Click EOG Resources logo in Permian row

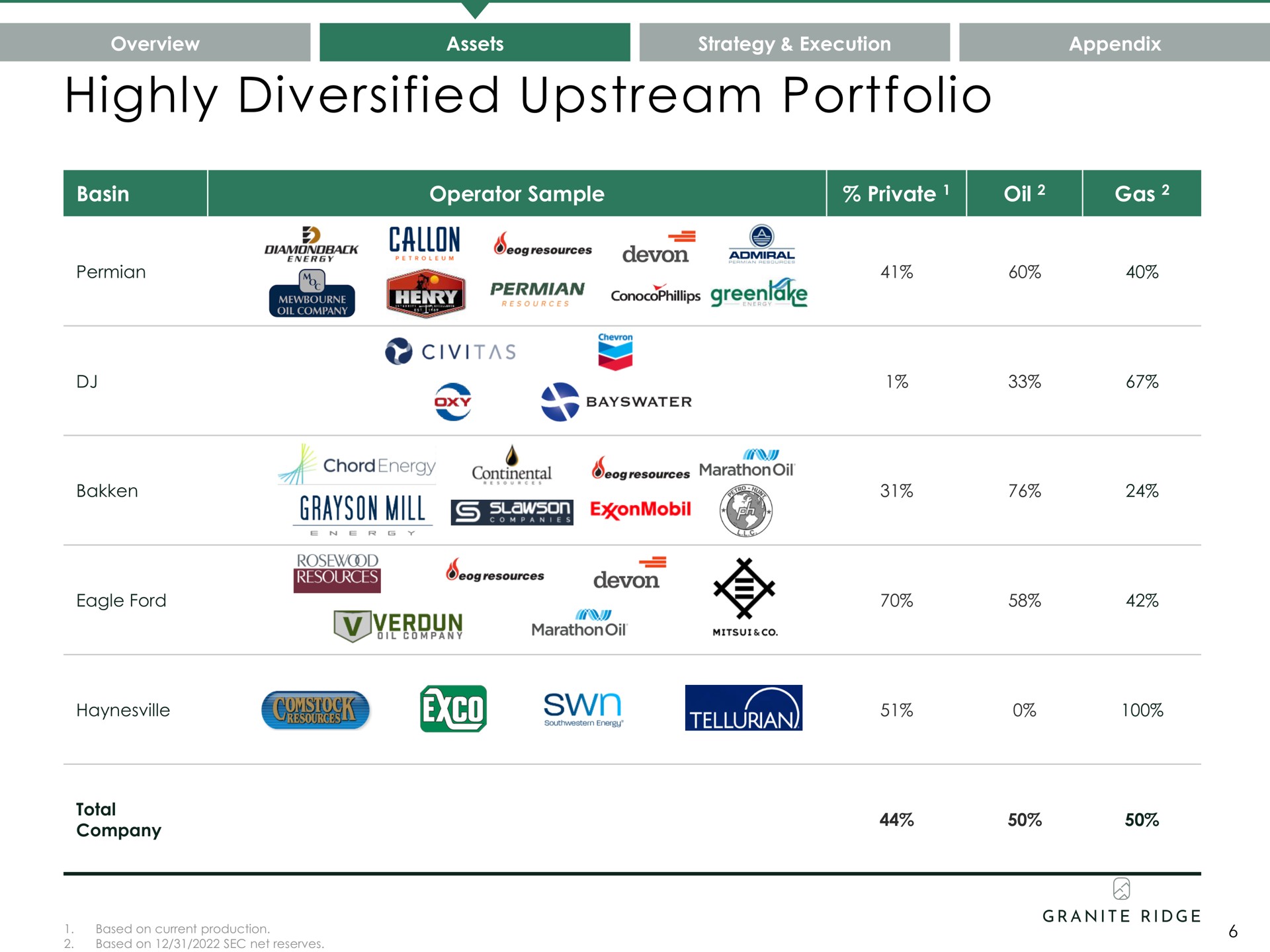(542, 244)
